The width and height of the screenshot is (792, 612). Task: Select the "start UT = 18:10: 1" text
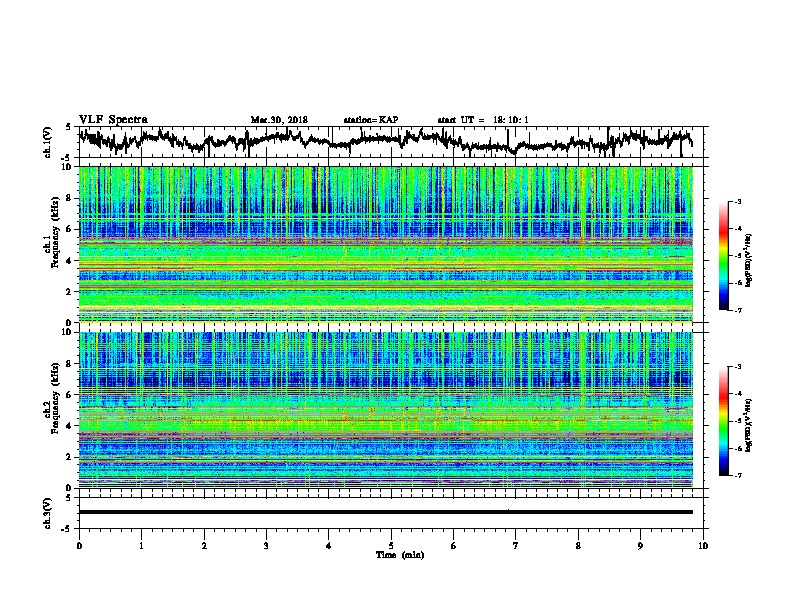pos(483,120)
